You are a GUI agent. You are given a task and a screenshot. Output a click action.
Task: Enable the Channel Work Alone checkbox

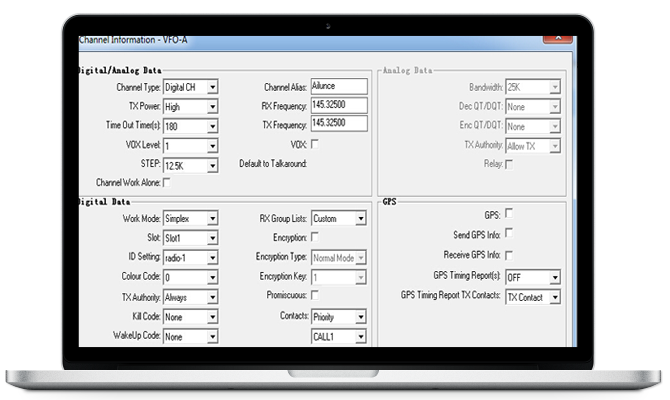[167, 182]
